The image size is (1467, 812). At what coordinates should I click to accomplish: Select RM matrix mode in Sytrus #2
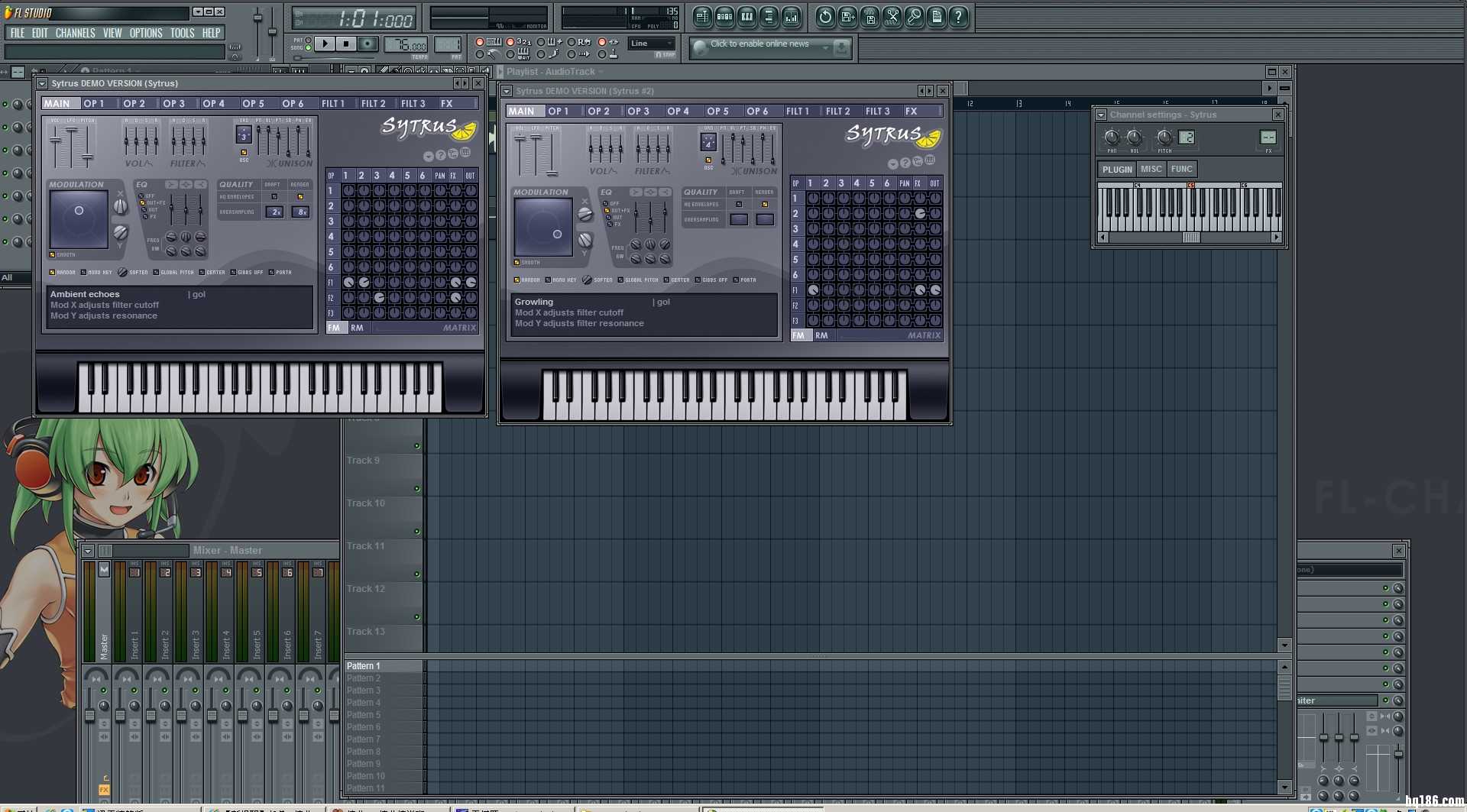(821, 336)
